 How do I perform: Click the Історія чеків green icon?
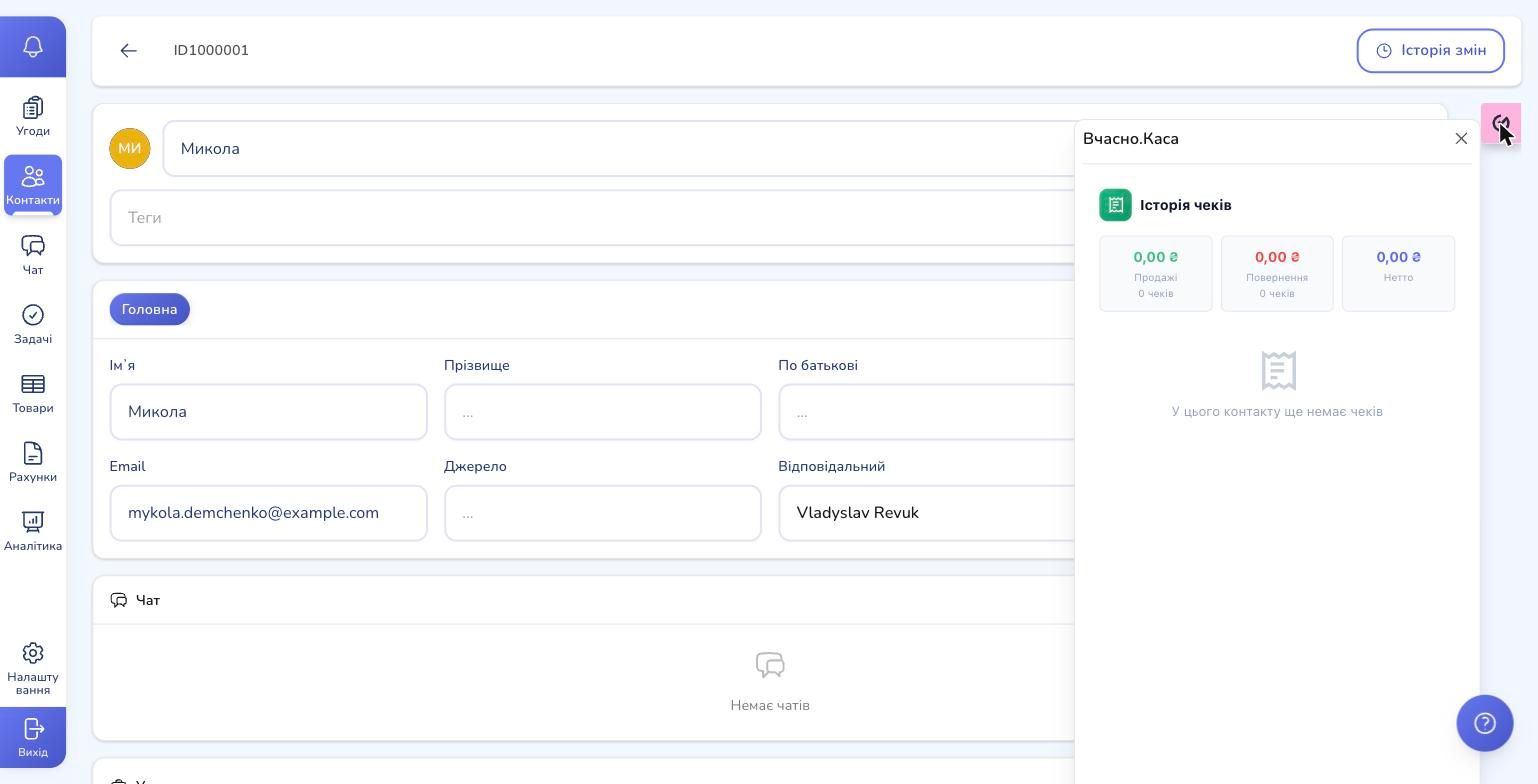click(x=1115, y=204)
